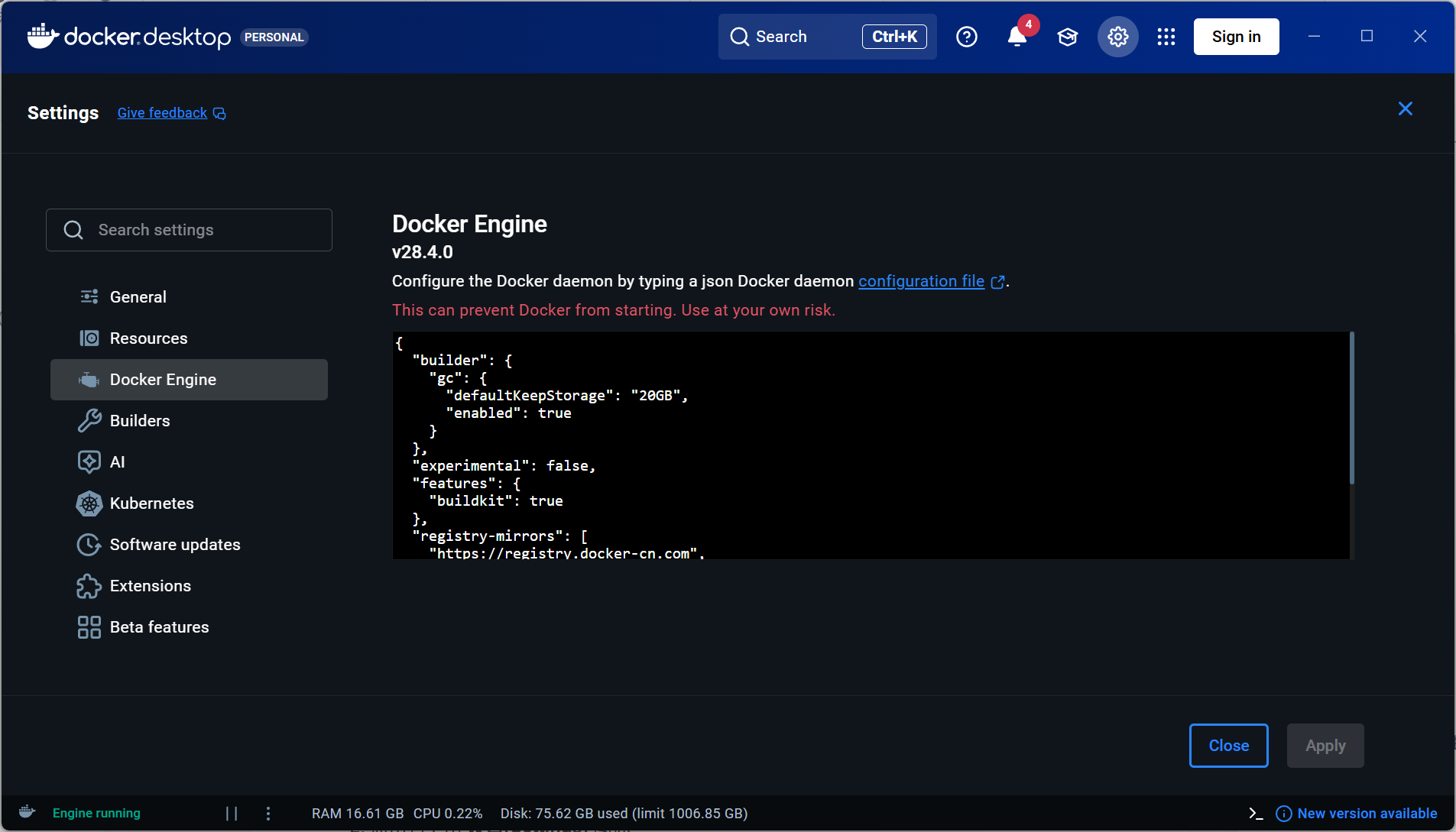The width and height of the screenshot is (1456, 832).
Task: Click the Extensions puzzle piece icon
Action: (89, 585)
